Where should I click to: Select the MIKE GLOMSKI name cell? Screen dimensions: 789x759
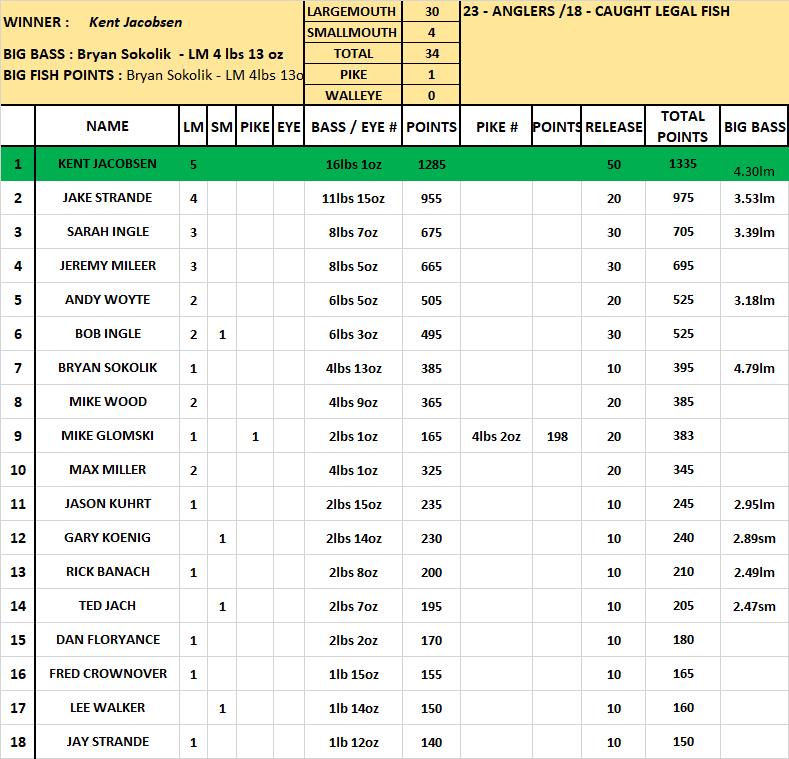pyautogui.click(x=107, y=435)
